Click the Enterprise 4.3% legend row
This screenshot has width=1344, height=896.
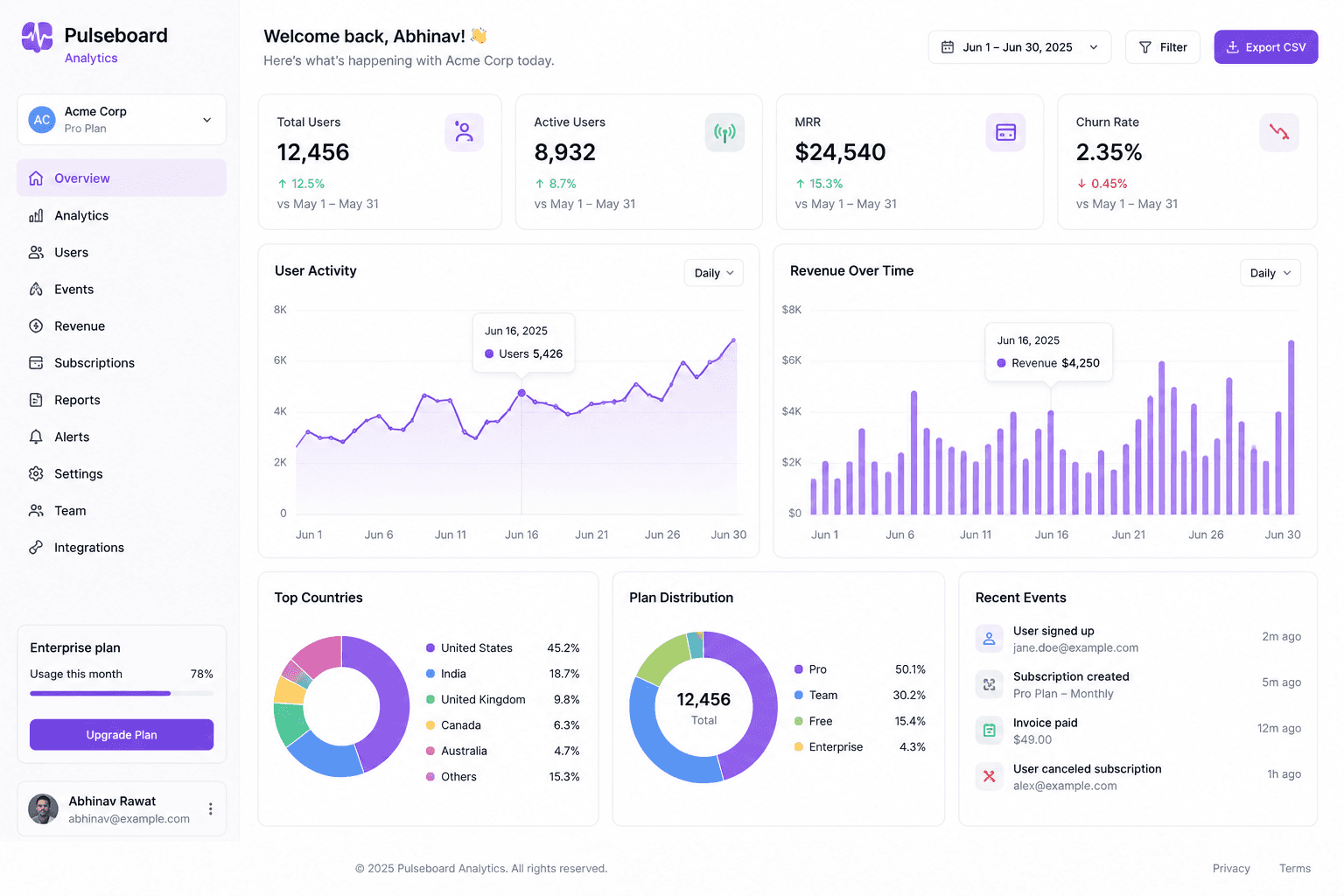(860, 747)
